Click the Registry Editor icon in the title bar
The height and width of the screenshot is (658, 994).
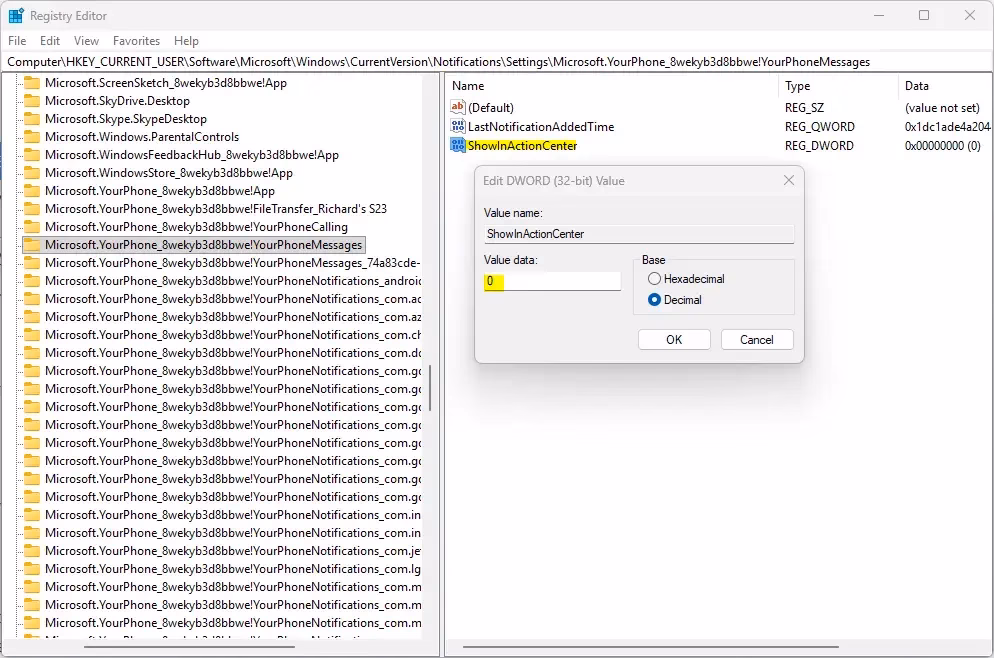click(x=15, y=15)
